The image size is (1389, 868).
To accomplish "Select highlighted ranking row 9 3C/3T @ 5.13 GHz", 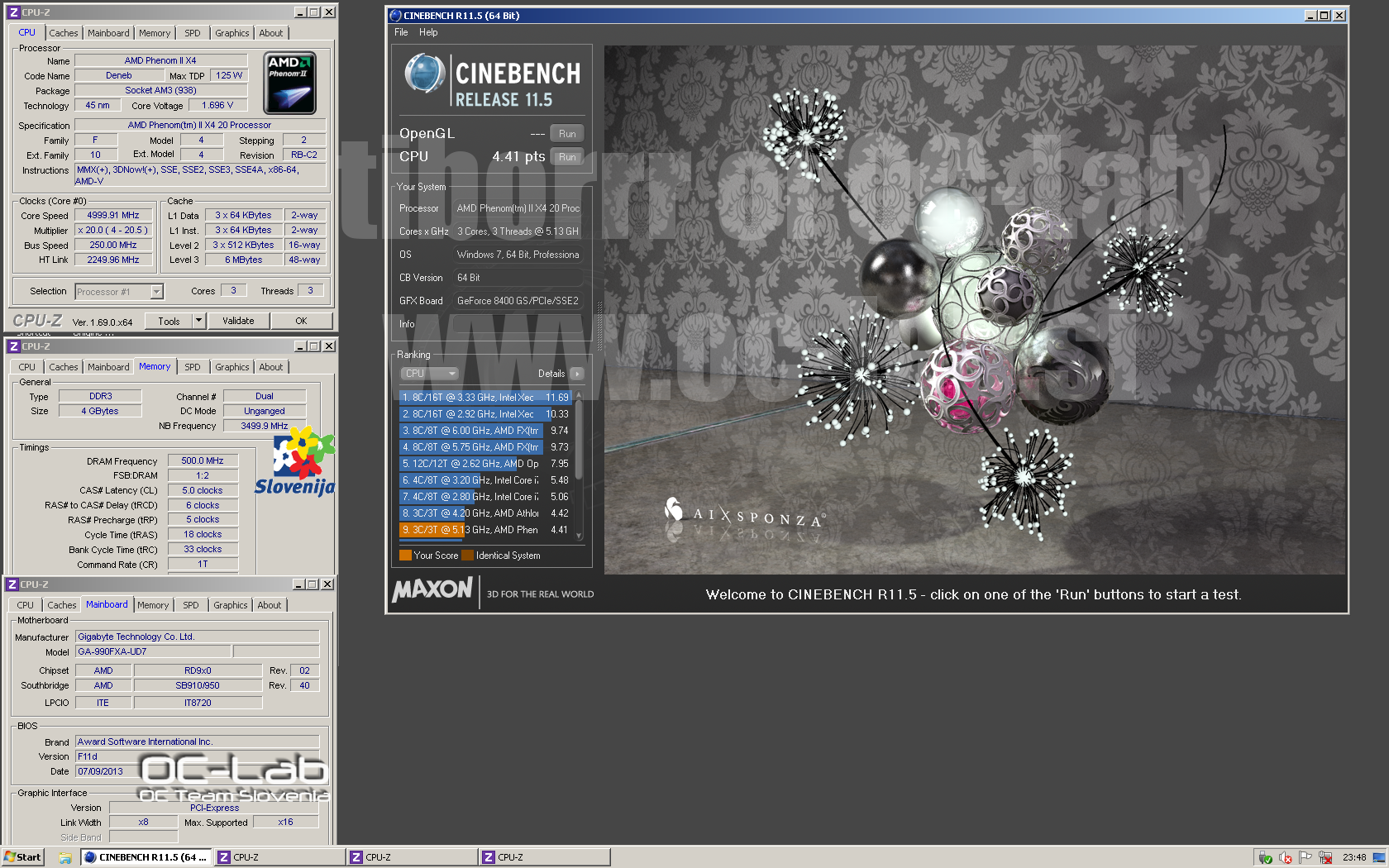I will pyautogui.click(x=485, y=530).
